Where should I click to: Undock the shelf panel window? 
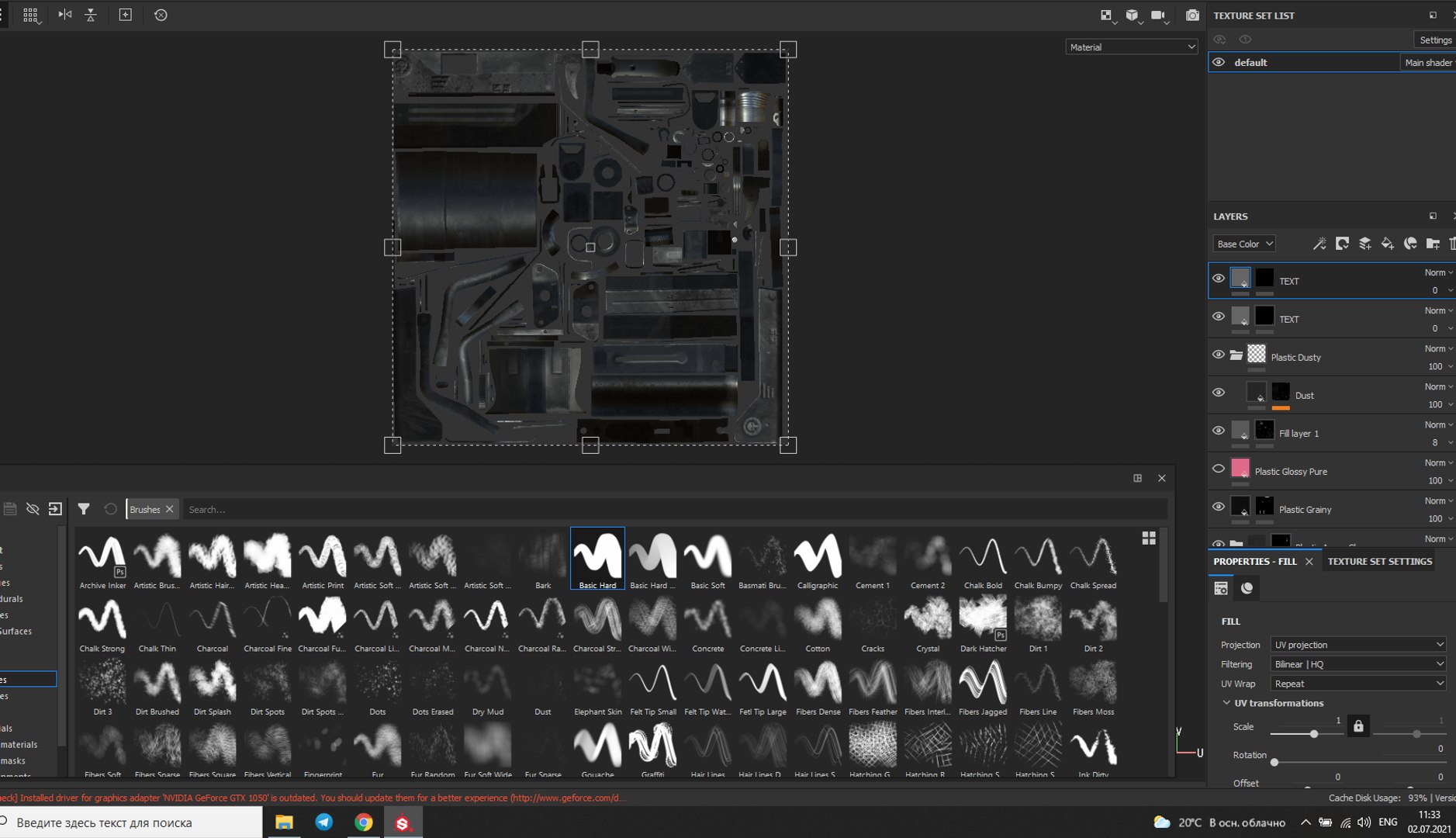[1137, 478]
